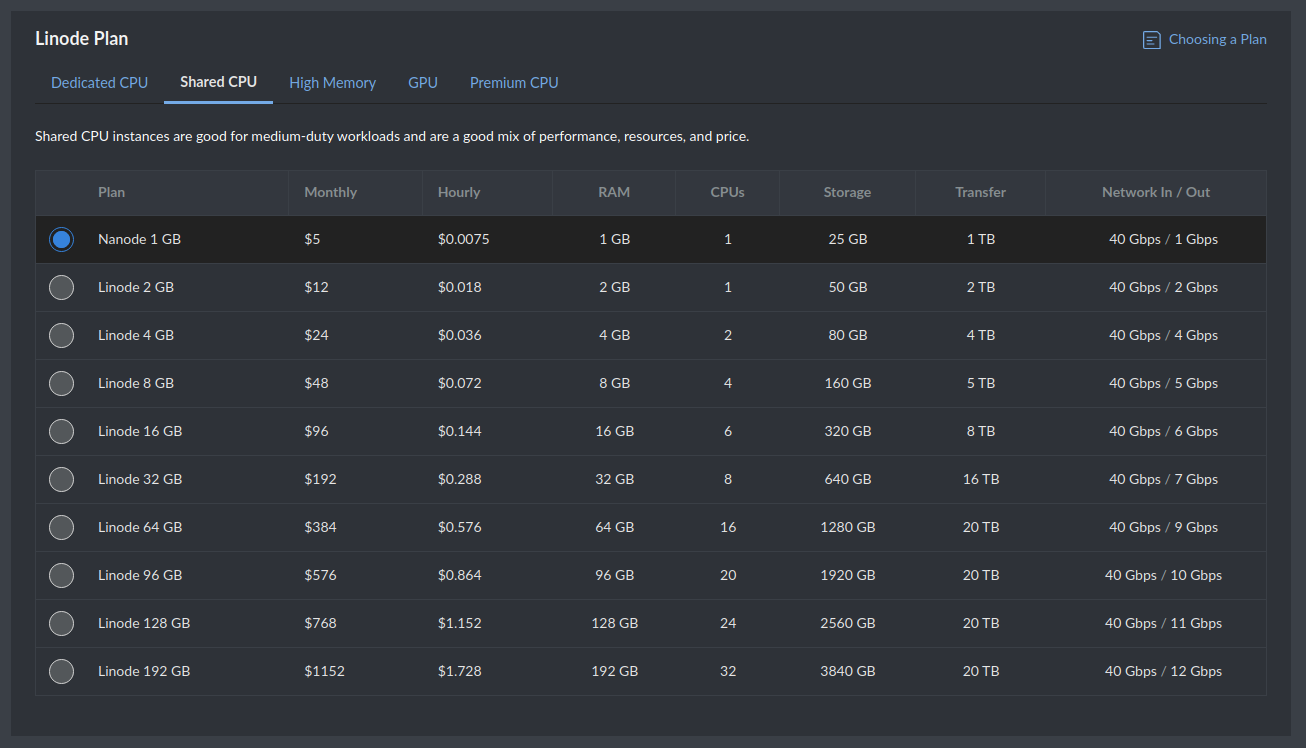The width and height of the screenshot is (1306, 748).
Task: Click the Monthly column header
Action: [330, 192]
